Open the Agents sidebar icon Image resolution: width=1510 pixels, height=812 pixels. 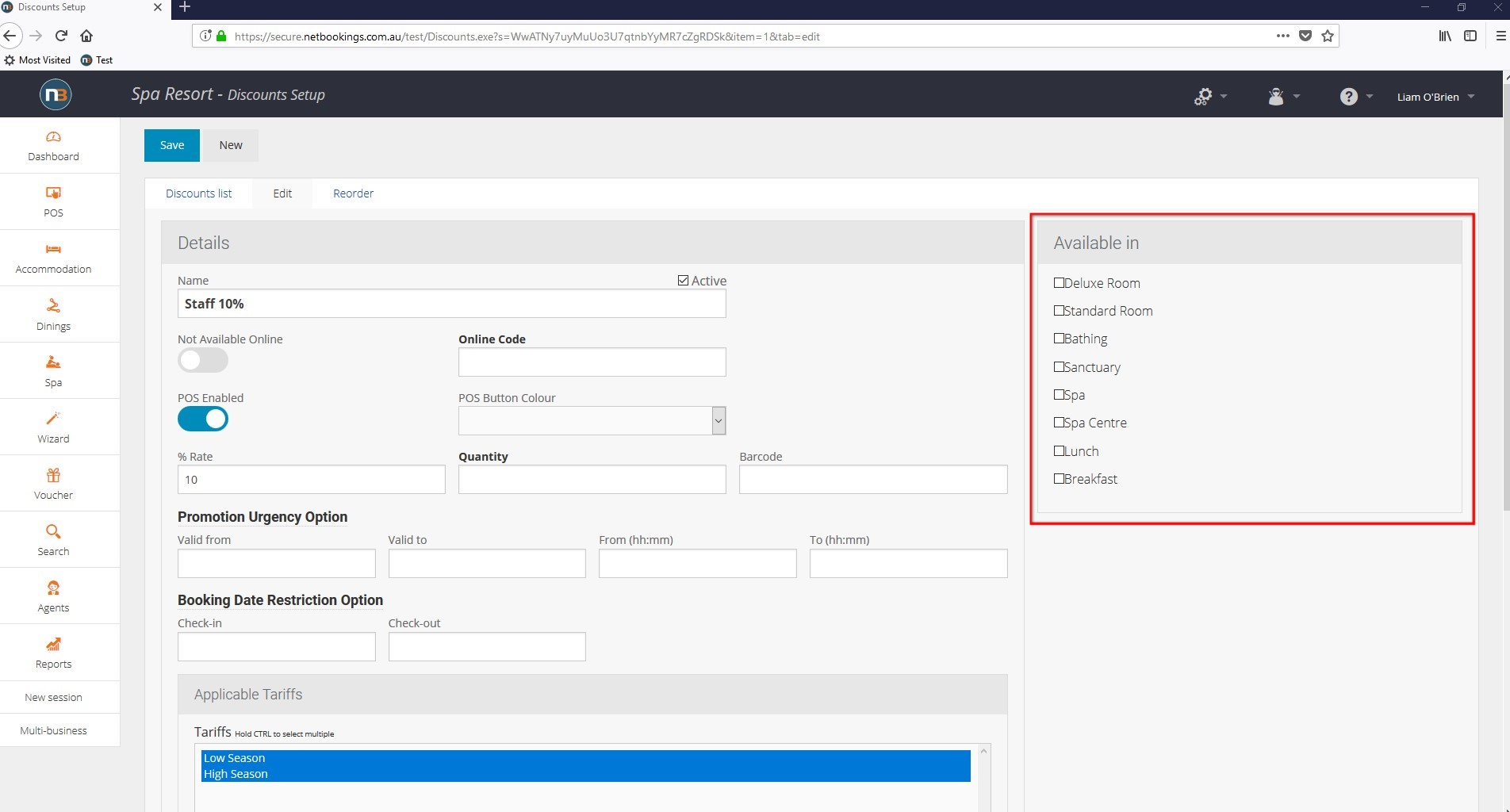tap(53, 588)
